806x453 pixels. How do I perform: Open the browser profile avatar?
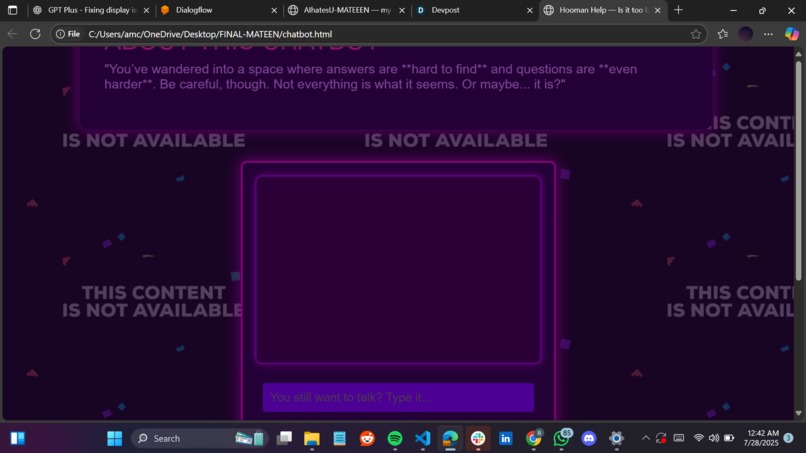click(x=745, y=34)
